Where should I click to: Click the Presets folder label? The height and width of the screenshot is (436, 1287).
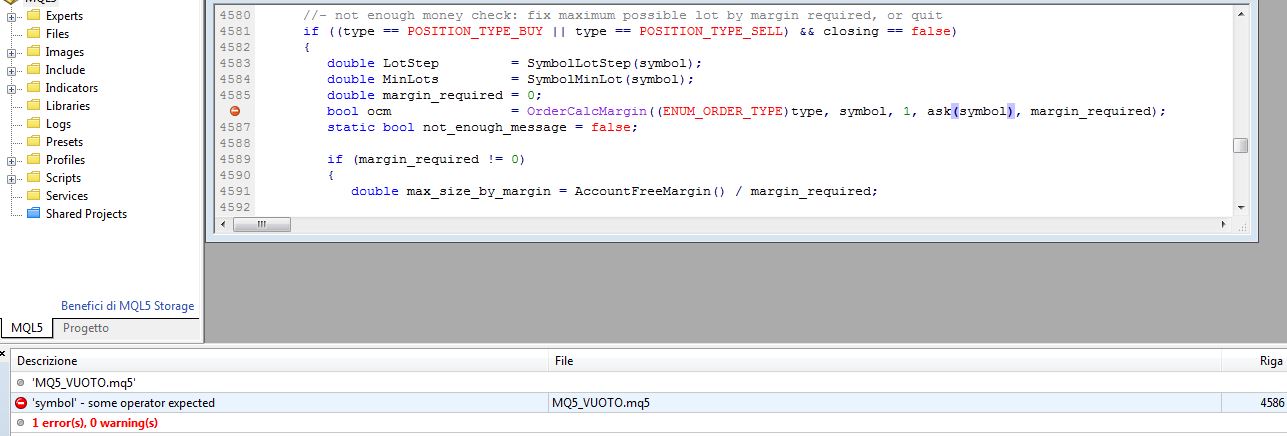pos(64,142)
